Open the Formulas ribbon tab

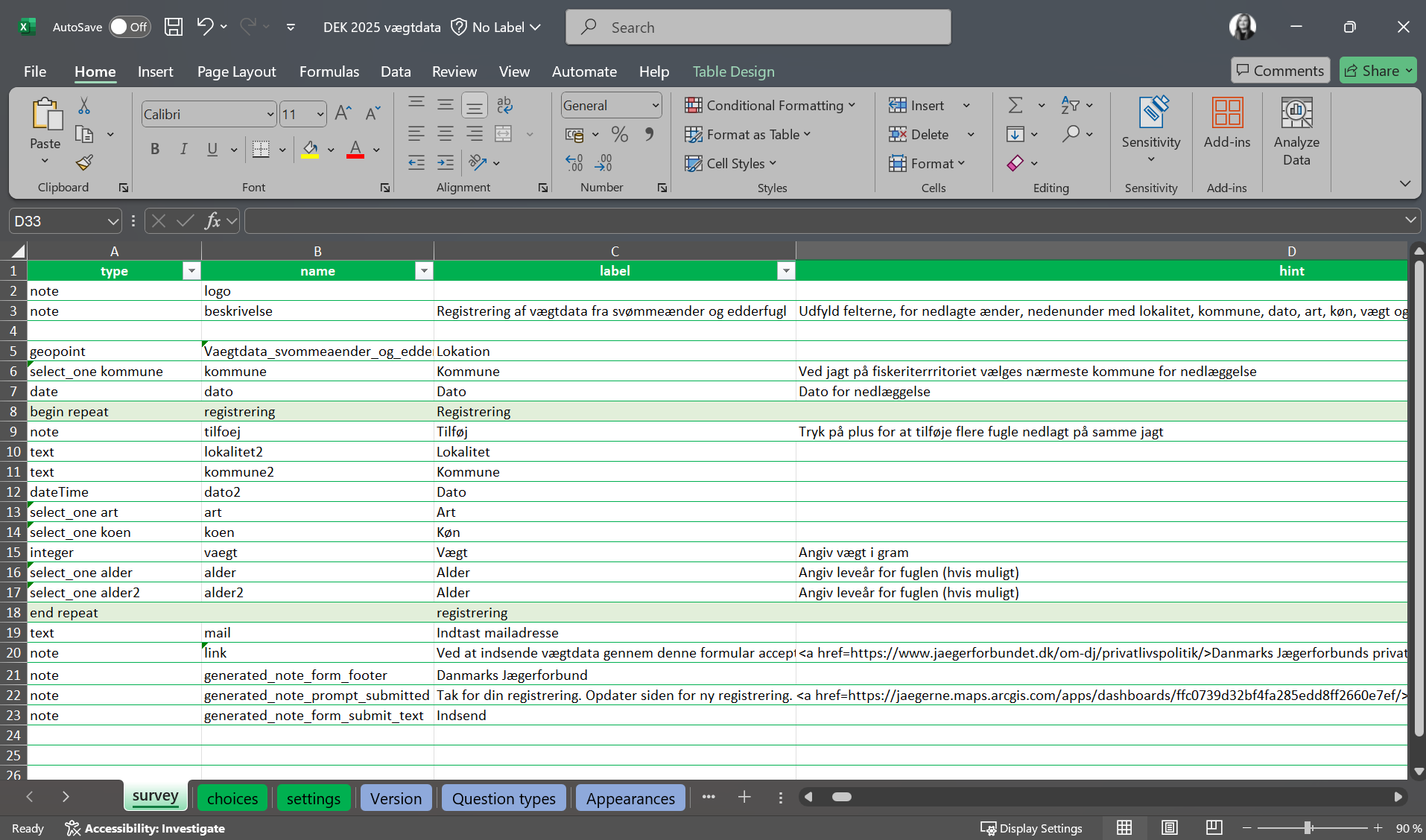pos(329,71)
